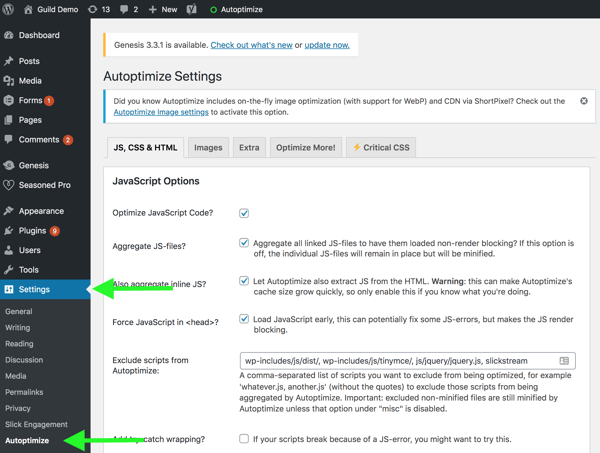Click the Comments speech bubble sidebar icon
Screen dimensions: 600x453
click(x=8, y=139)
